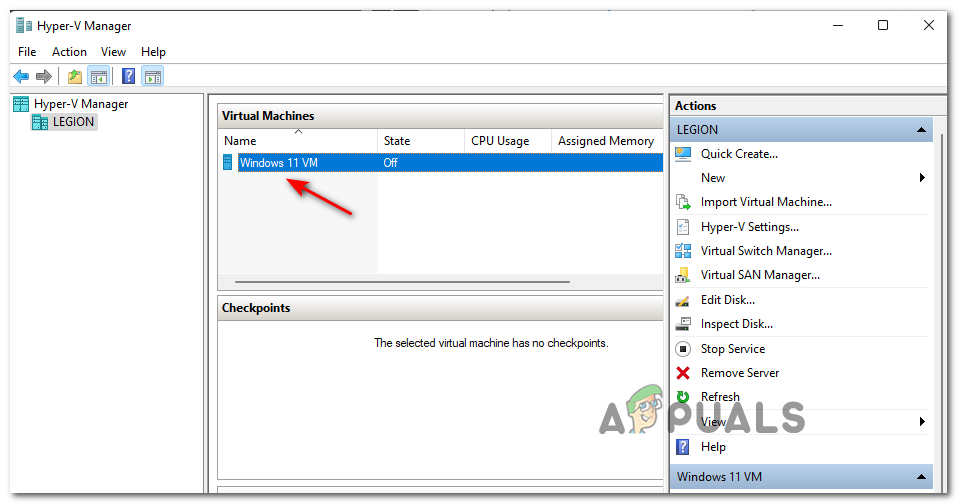
Task: Click Remove Server action
Action: coord(740,373)
